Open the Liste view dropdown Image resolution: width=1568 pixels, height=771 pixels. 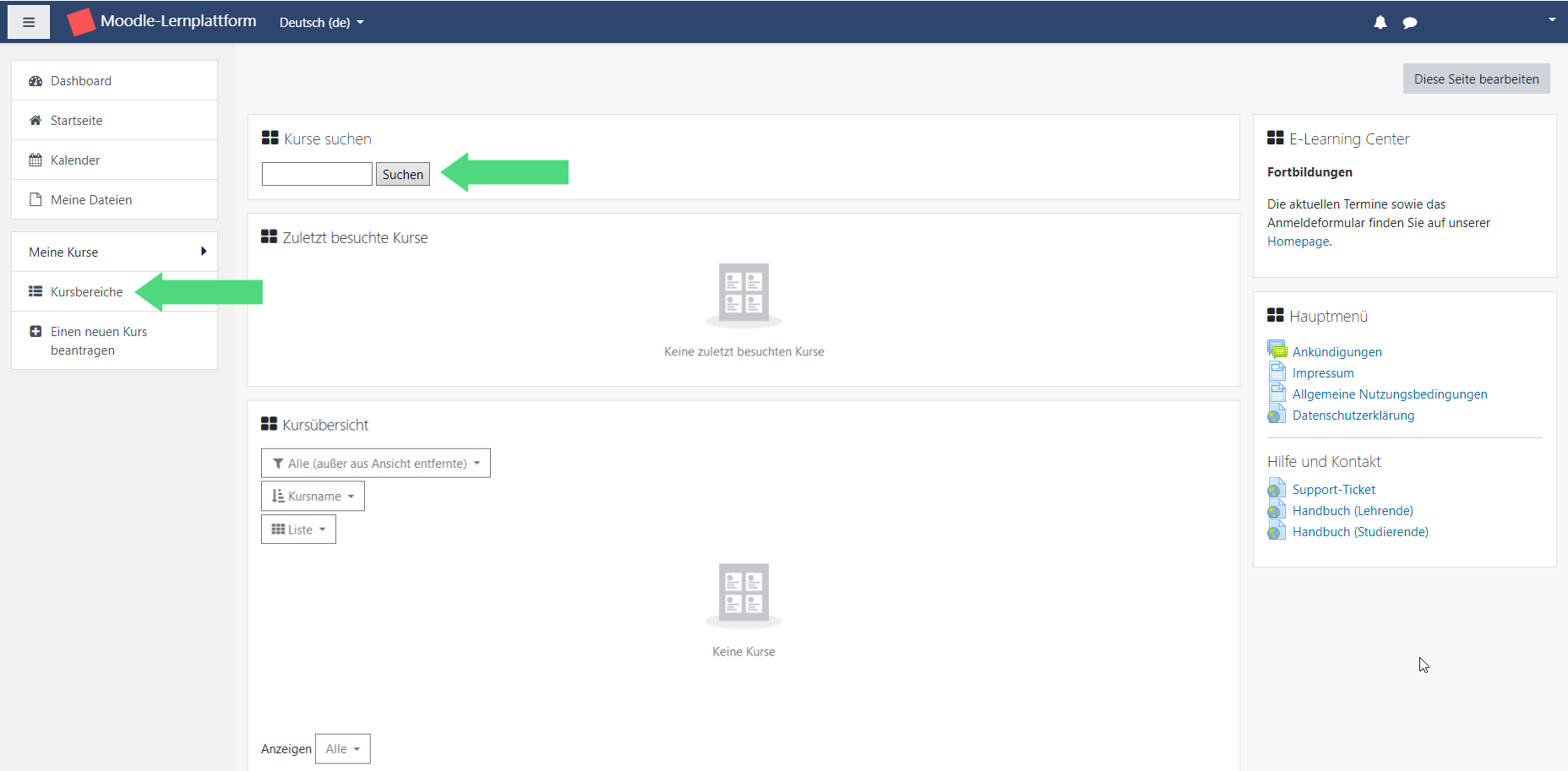[x=298, y=529]
